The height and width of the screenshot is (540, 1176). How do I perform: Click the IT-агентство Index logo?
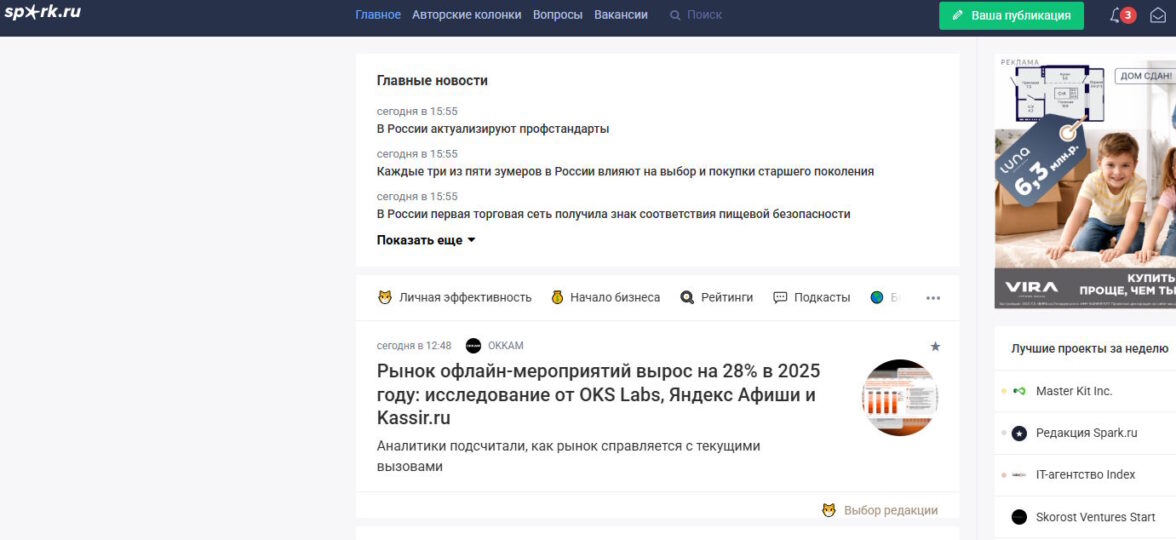1018,476
